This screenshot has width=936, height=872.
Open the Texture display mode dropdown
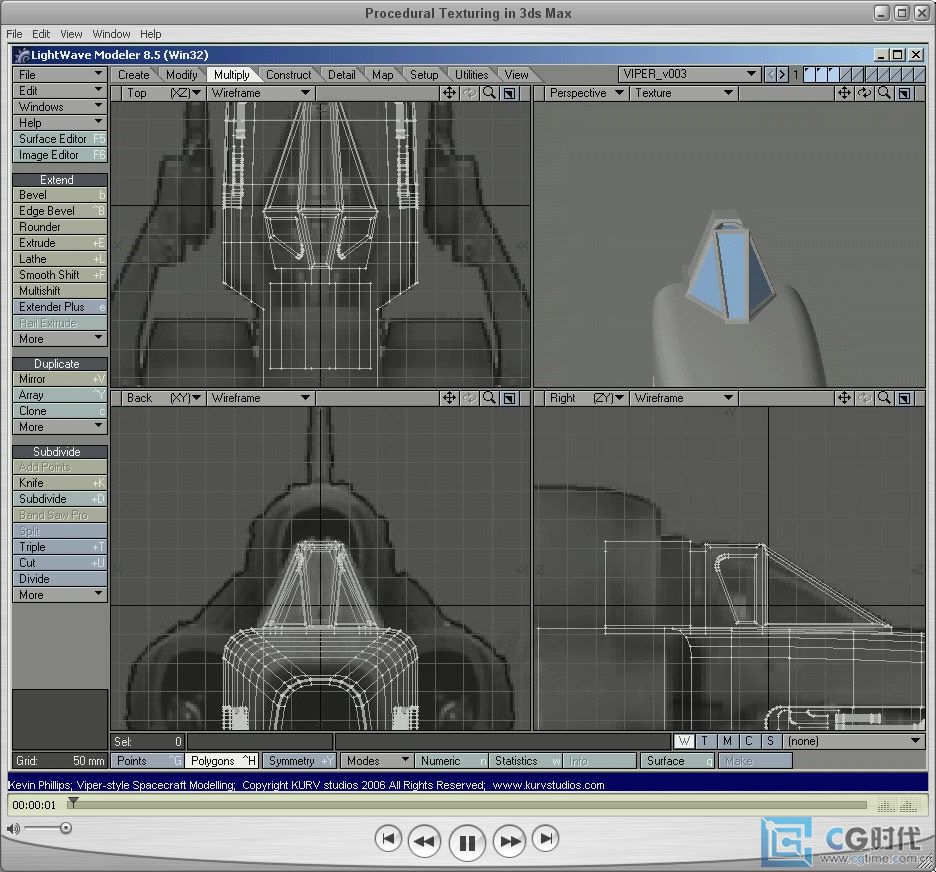point(683,93)
